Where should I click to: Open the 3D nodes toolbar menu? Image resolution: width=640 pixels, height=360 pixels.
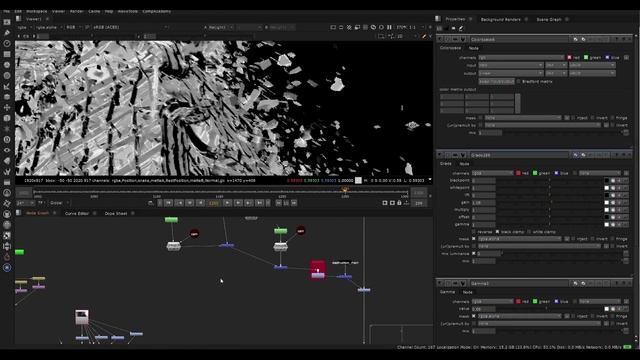7,118
